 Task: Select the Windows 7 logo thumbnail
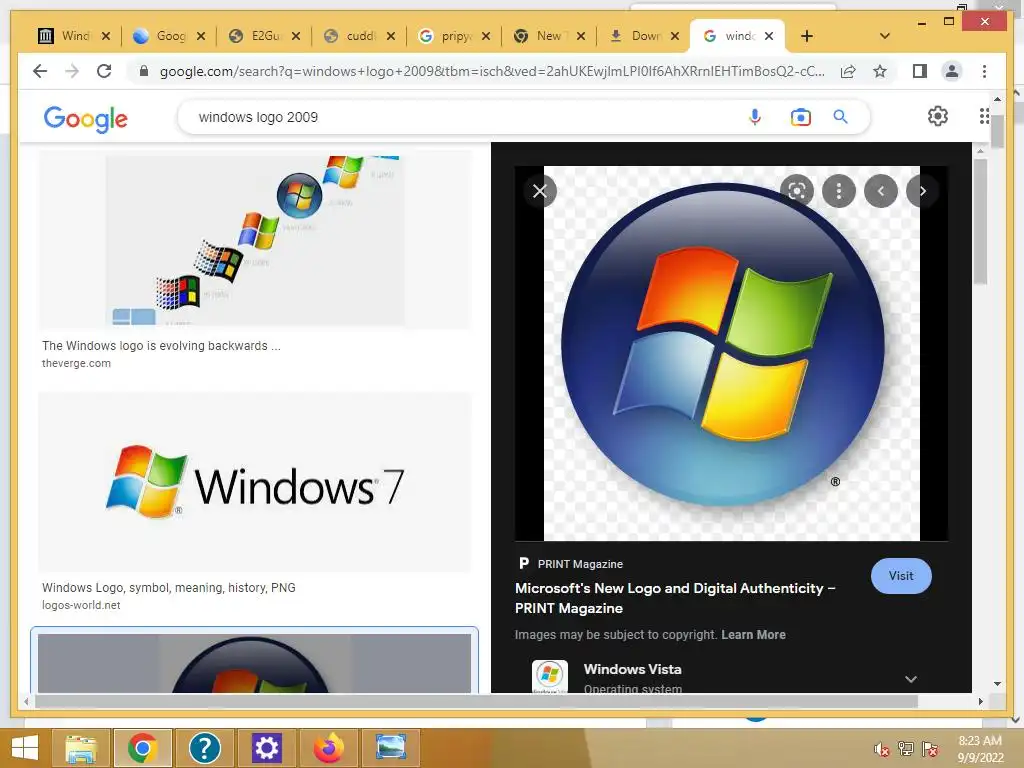coord(255,482)
